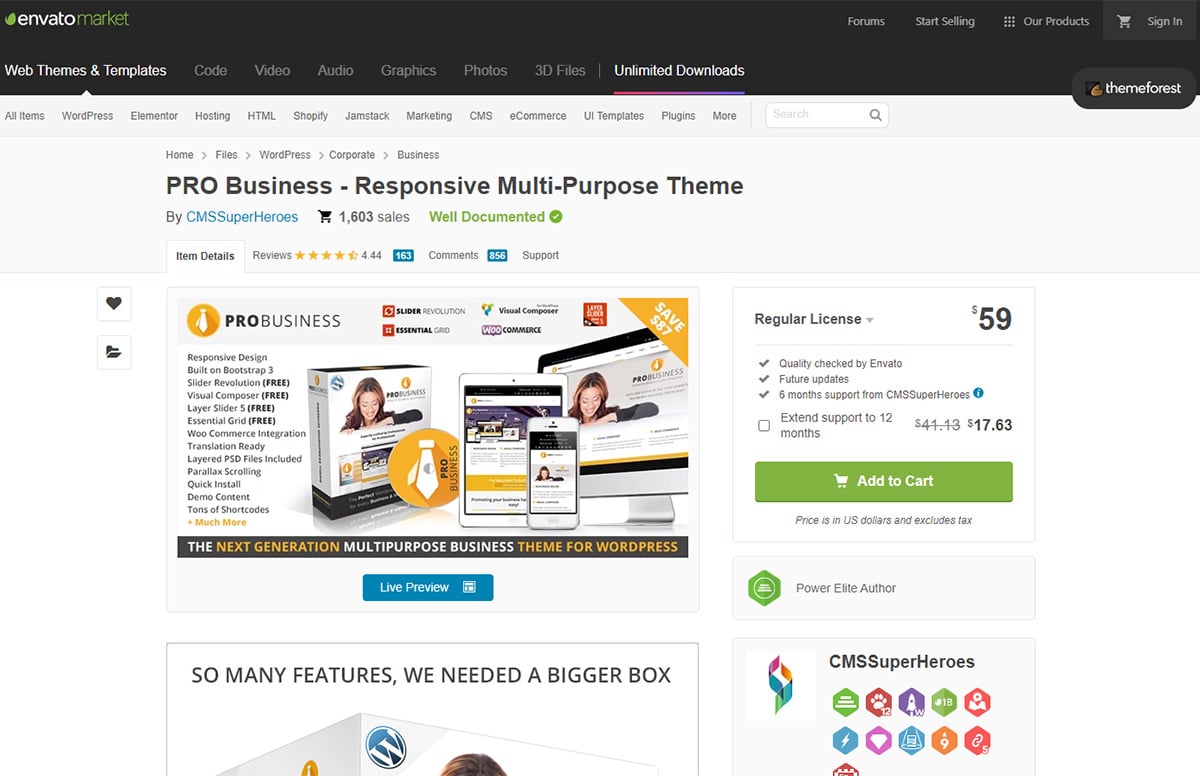Click the Live Preview button

(428, 587)
